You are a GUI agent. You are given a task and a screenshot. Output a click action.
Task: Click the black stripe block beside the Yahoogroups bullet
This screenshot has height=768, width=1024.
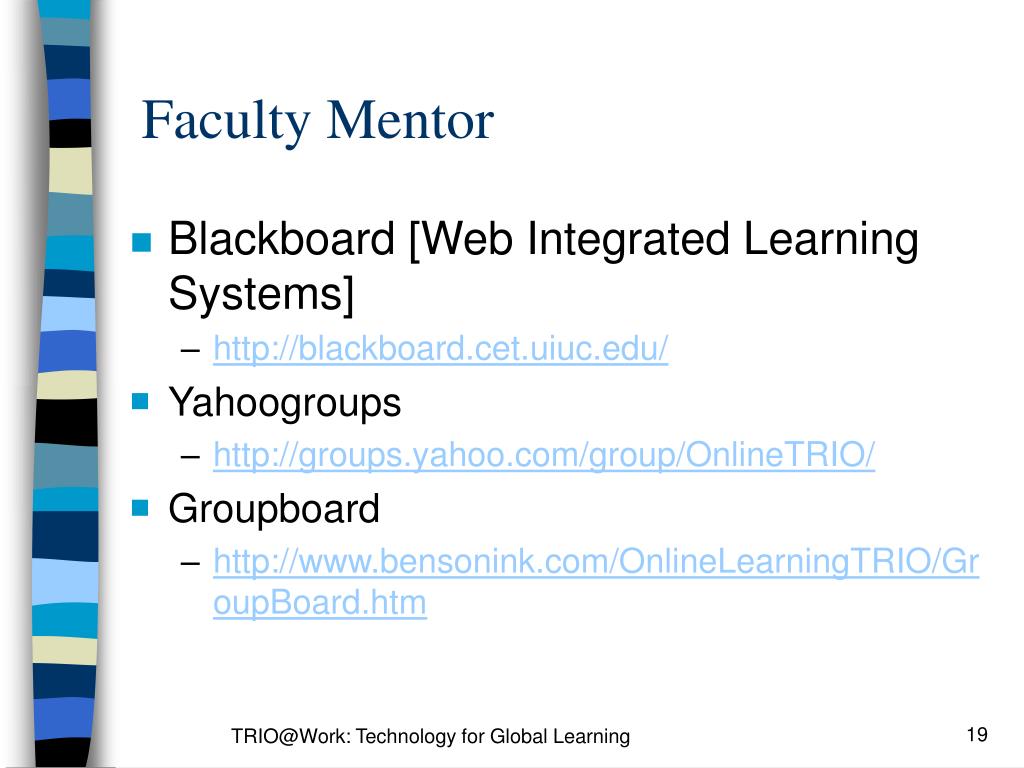pyautogui.click(x=66, y=422)
